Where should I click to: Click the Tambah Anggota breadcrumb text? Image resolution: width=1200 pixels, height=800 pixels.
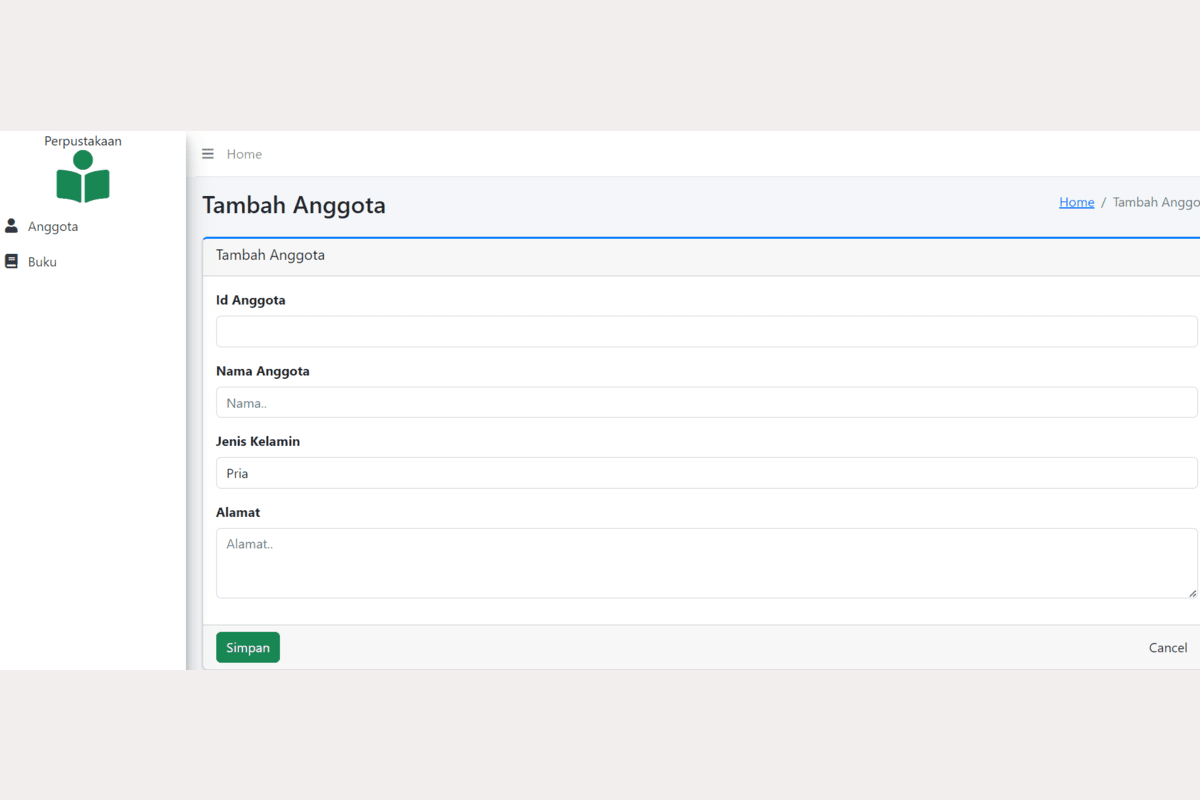[1156, 202]
